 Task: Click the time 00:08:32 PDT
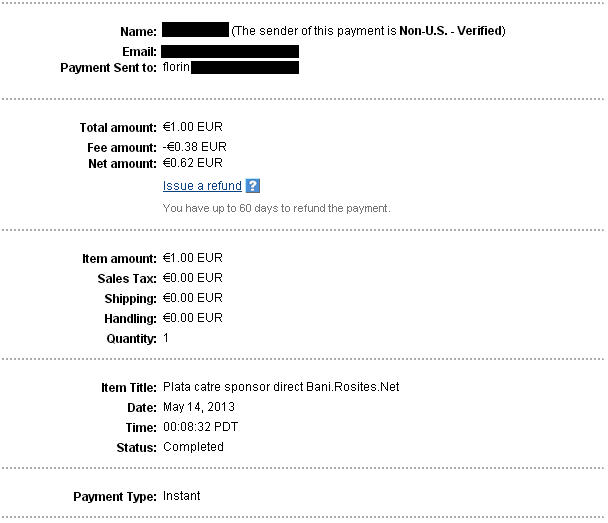200,427
